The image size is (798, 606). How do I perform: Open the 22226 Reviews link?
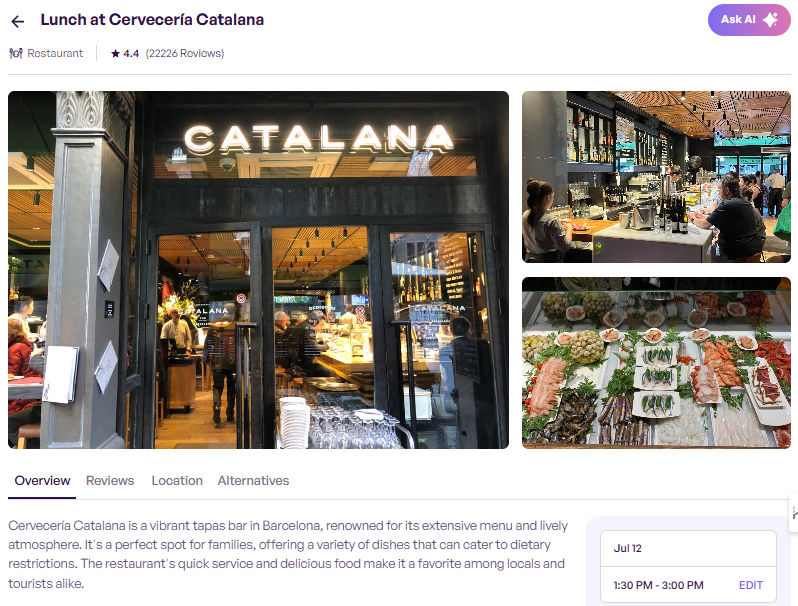pyautogui.click(x=185, y=53)
